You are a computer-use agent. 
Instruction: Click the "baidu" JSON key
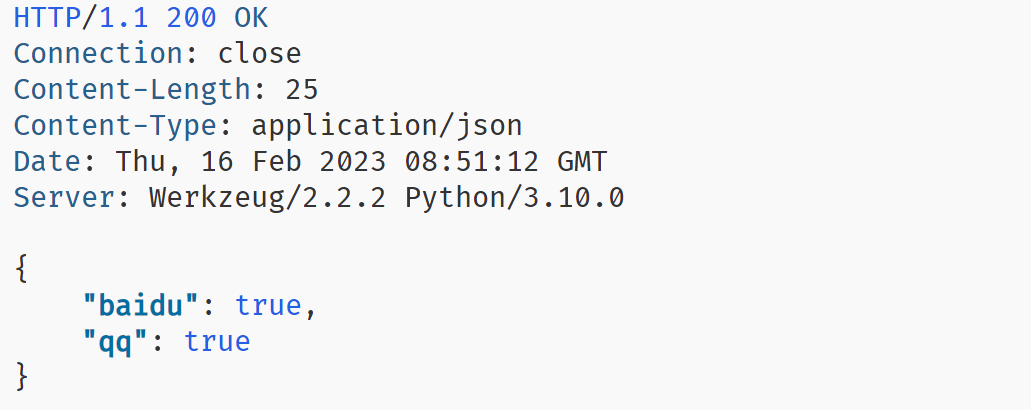141,306
